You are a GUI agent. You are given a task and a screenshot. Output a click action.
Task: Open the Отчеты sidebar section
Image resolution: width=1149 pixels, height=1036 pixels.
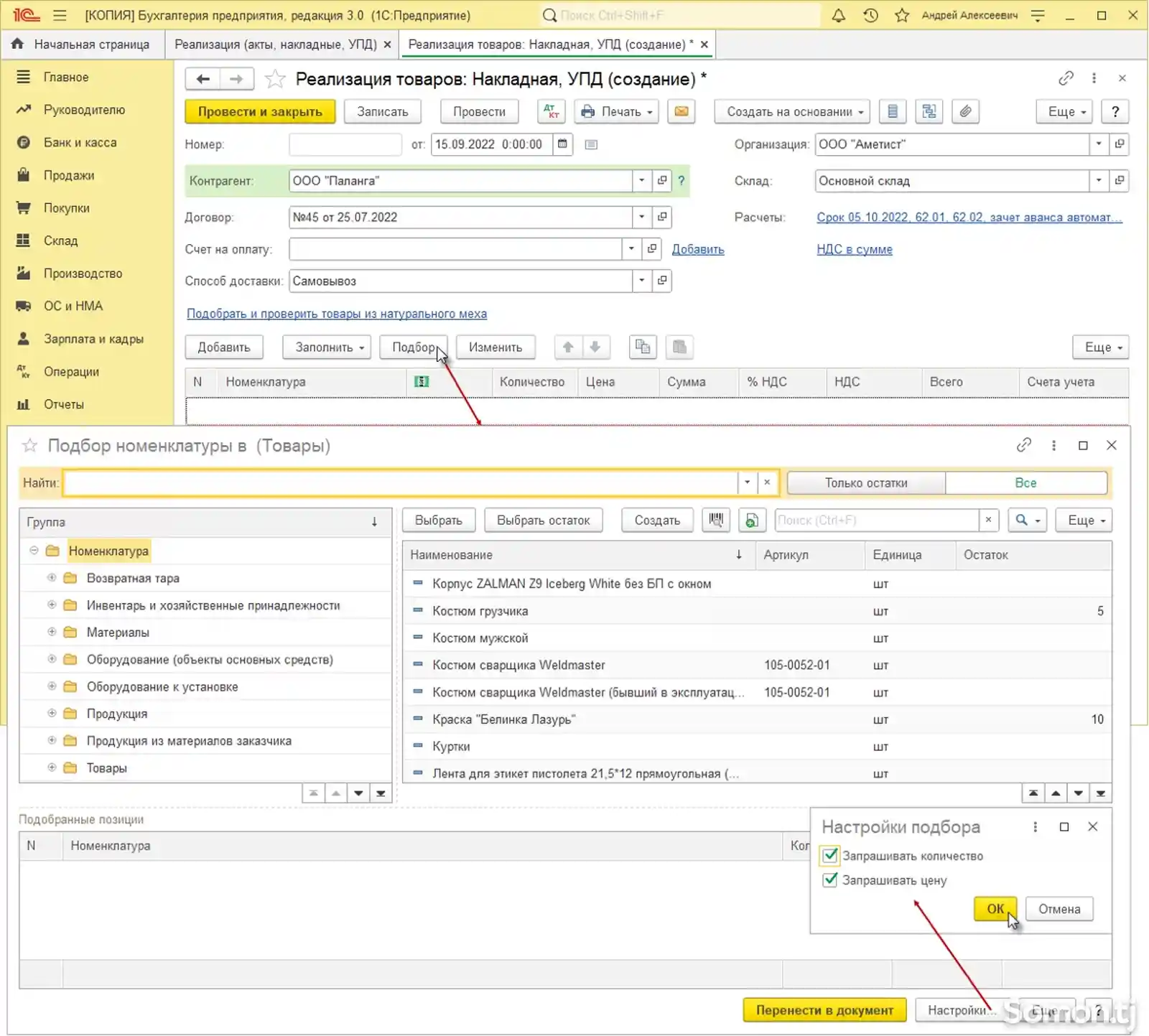(64, 404)
